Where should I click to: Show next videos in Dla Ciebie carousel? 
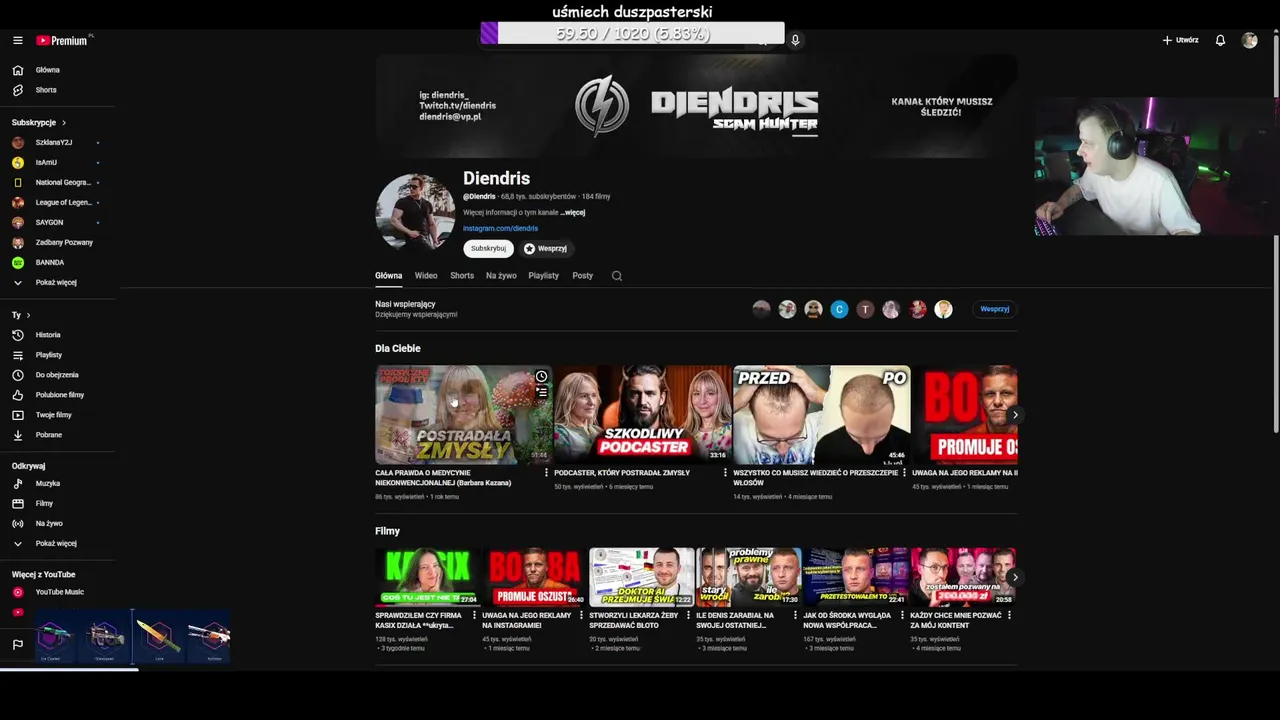tap(1015, 415)
